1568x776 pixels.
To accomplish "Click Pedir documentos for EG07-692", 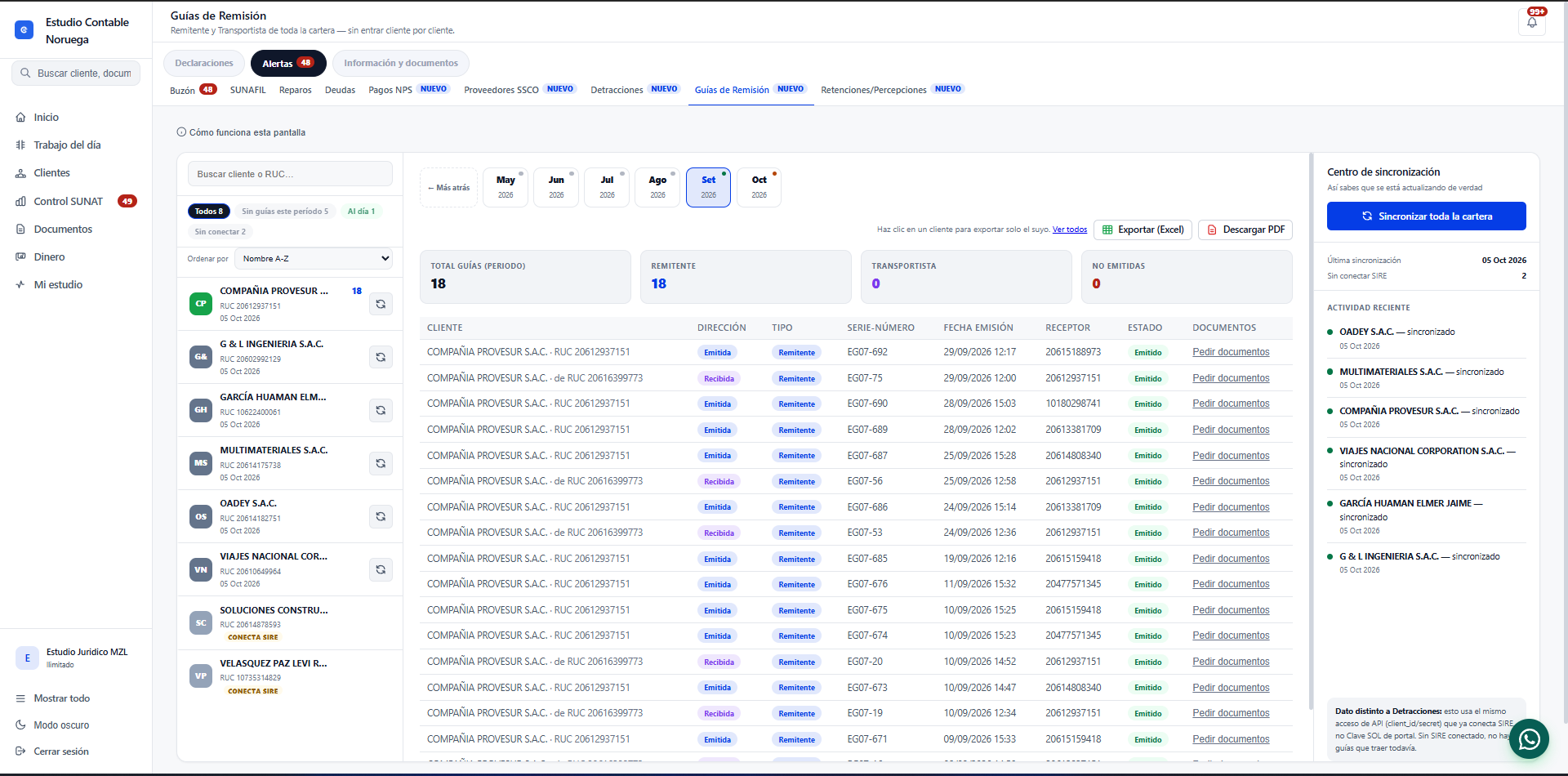I will (x=1231, y=352).
